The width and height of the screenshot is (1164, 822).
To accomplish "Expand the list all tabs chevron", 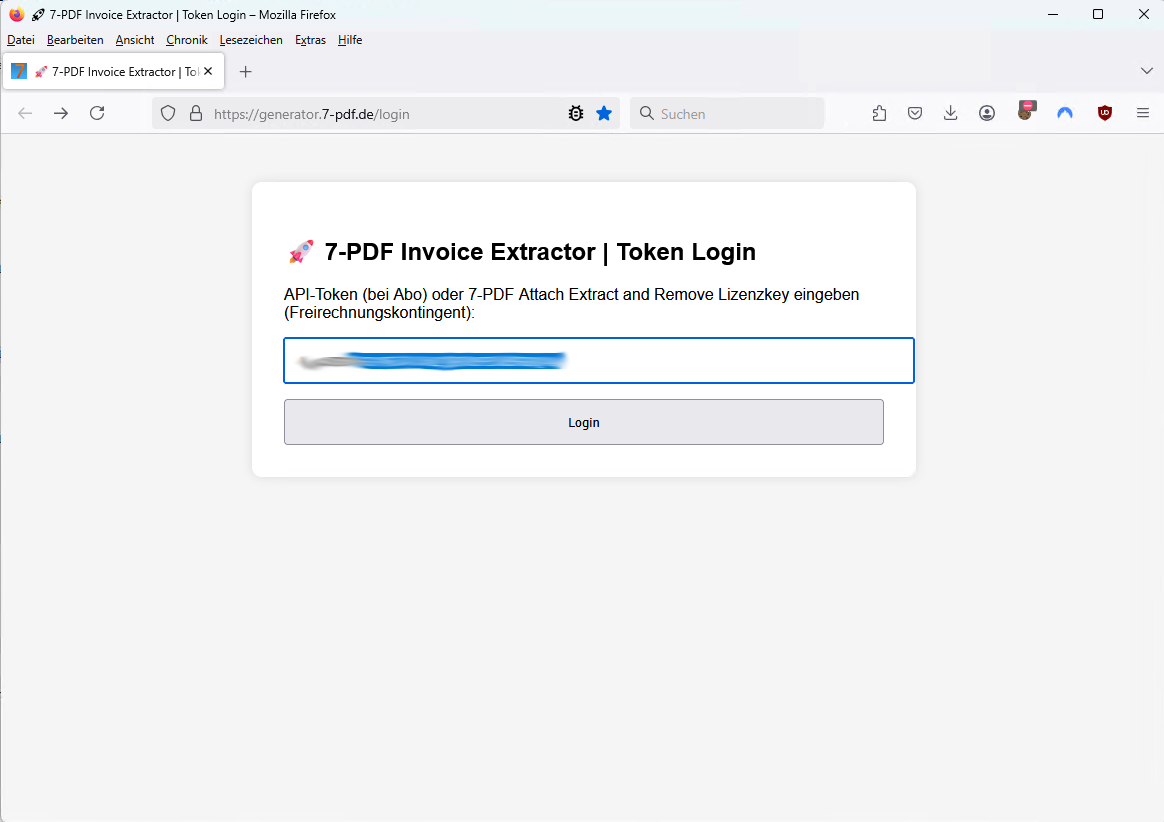I will click(x=1147, y=71).
